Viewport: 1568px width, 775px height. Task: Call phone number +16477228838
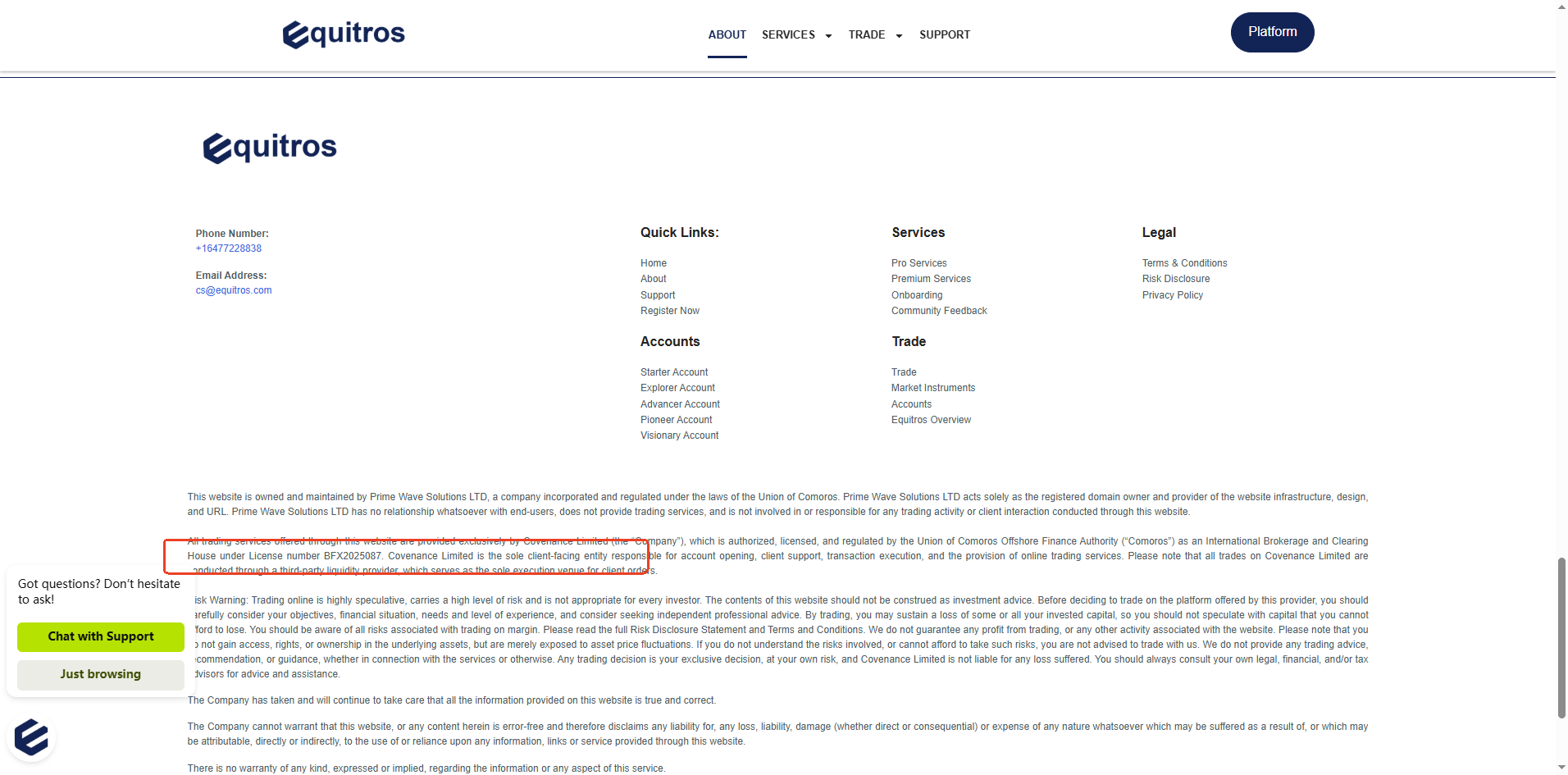(x=229, y=248)
